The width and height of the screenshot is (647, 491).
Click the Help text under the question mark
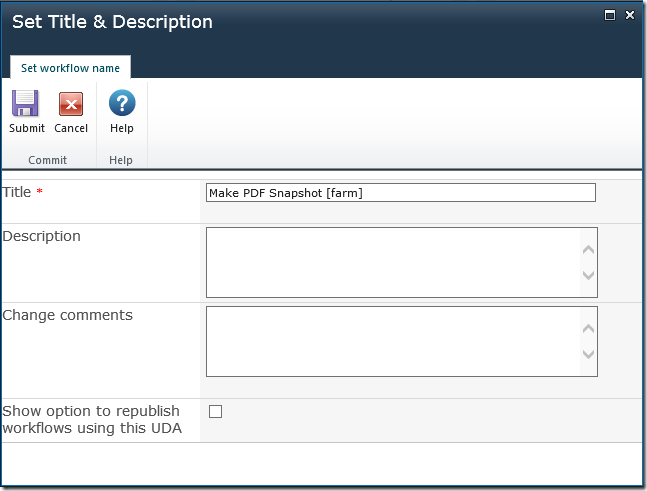point(122,128)
